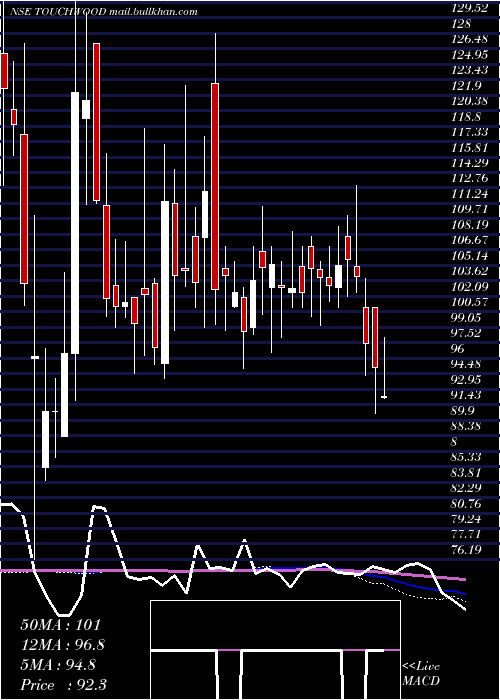The image size is (500, 700).
Task: Select the 5MA : 94.8 readout
Action: click(x=58, y=665)
